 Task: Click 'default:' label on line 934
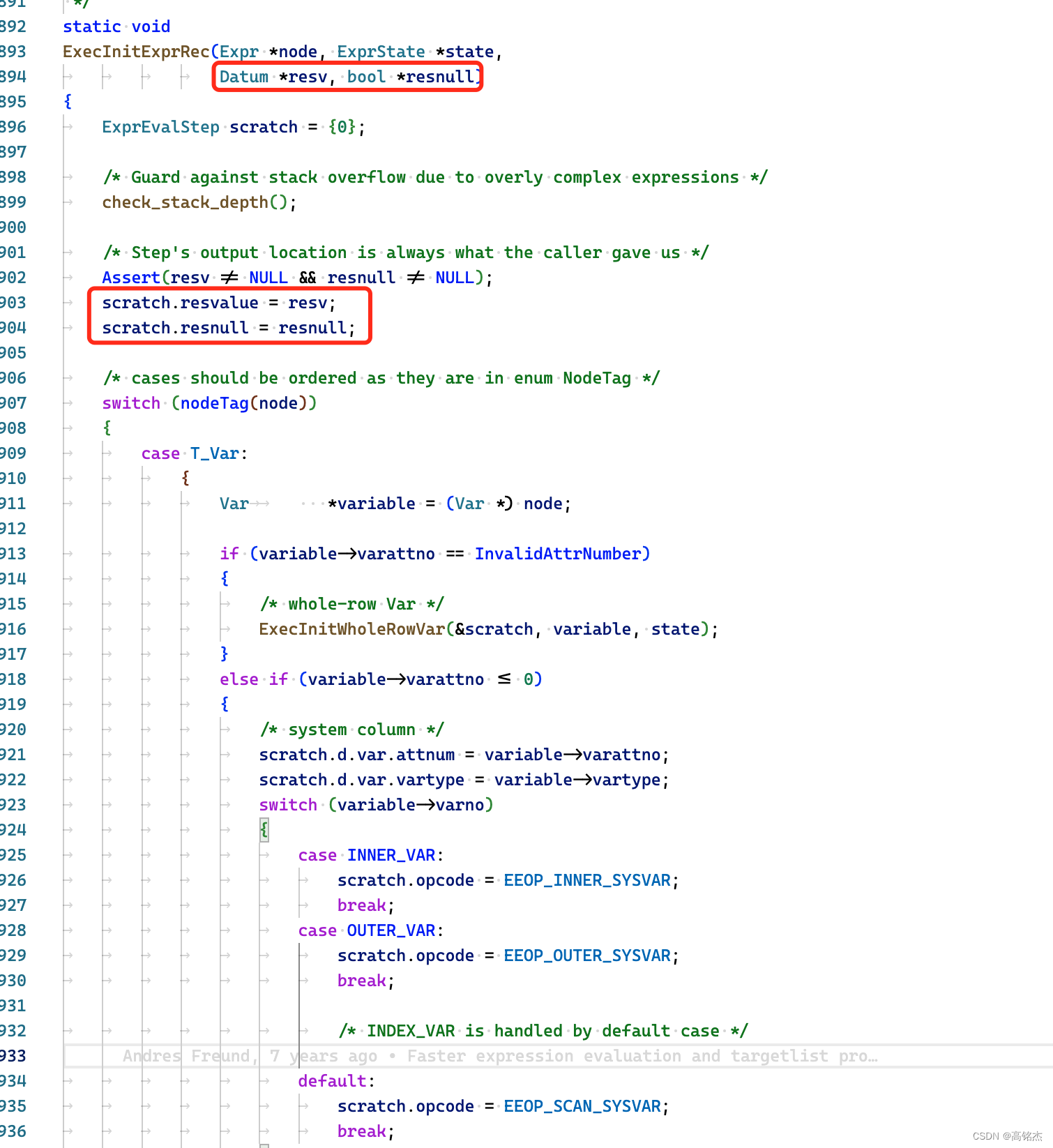pos(337,1081)
